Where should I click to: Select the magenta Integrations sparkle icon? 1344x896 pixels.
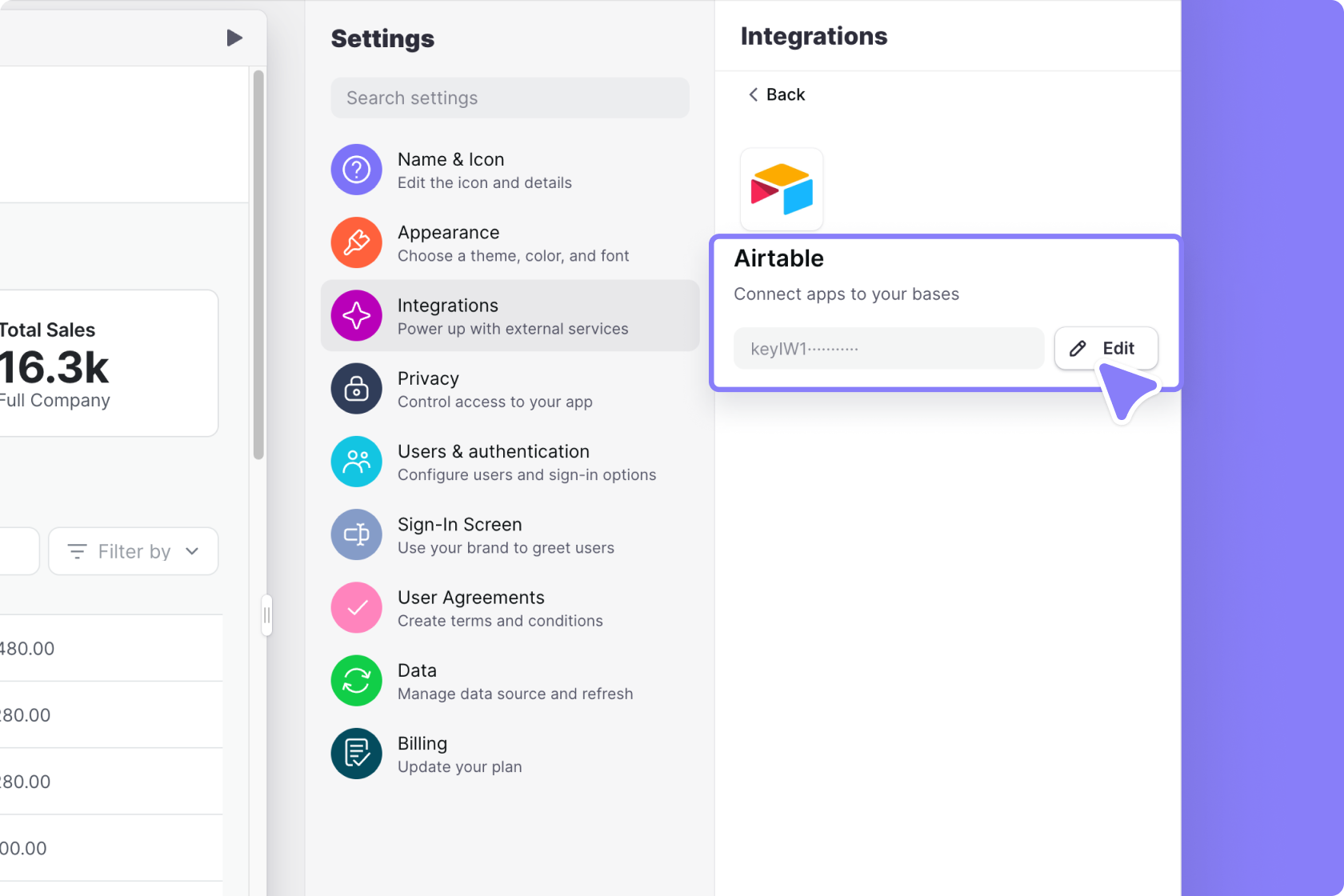[x=356, y=315]
